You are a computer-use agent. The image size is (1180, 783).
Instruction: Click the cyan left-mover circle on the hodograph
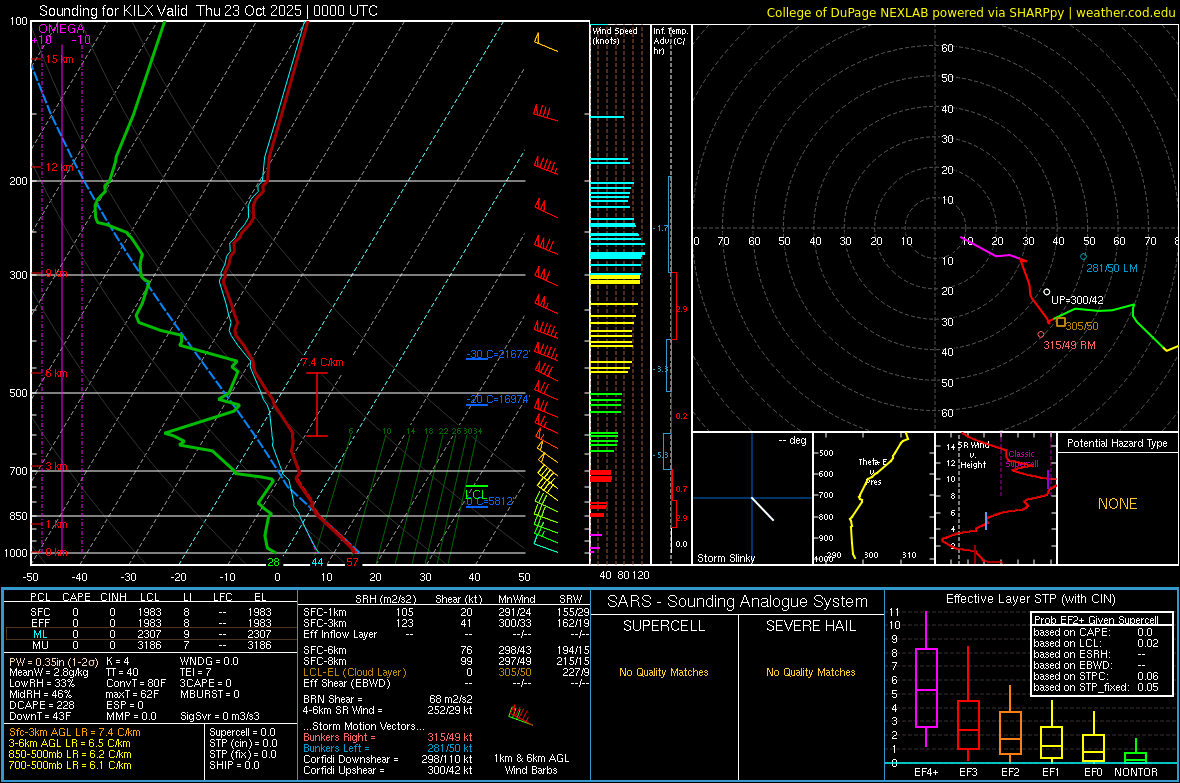[x=1084, y=257]
